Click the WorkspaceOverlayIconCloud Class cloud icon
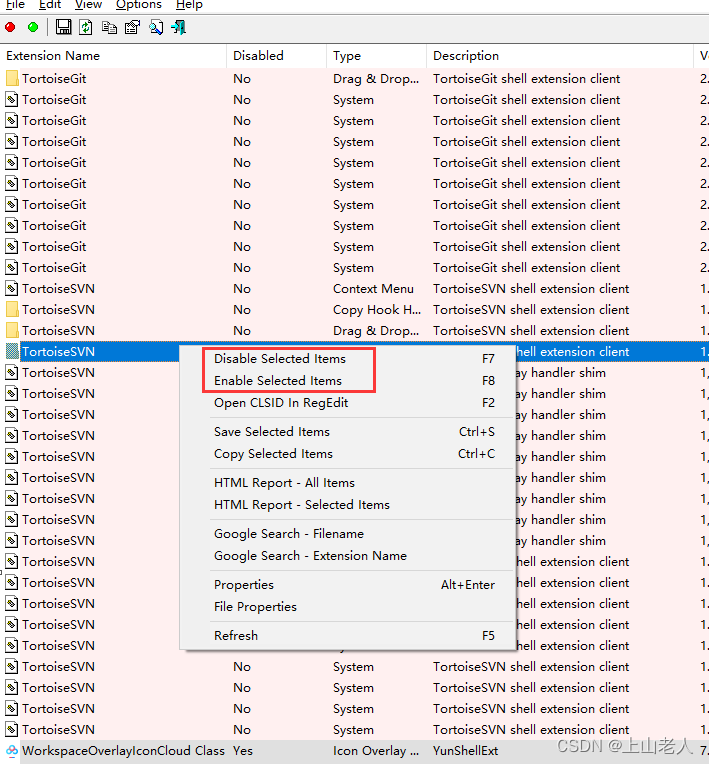 tap(12, 750)
